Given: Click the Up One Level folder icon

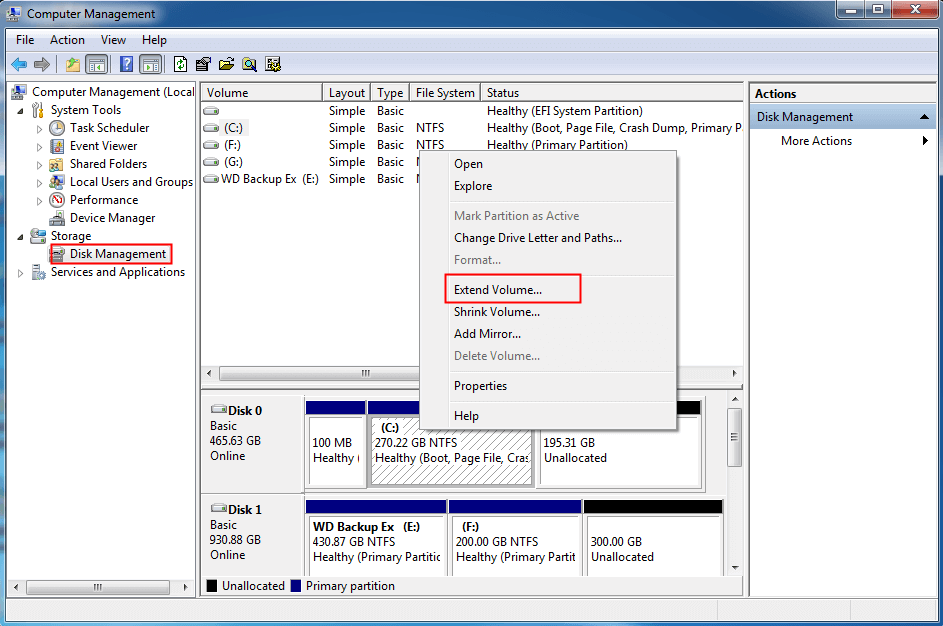Looking at the screenshot, I should point(73,64).
